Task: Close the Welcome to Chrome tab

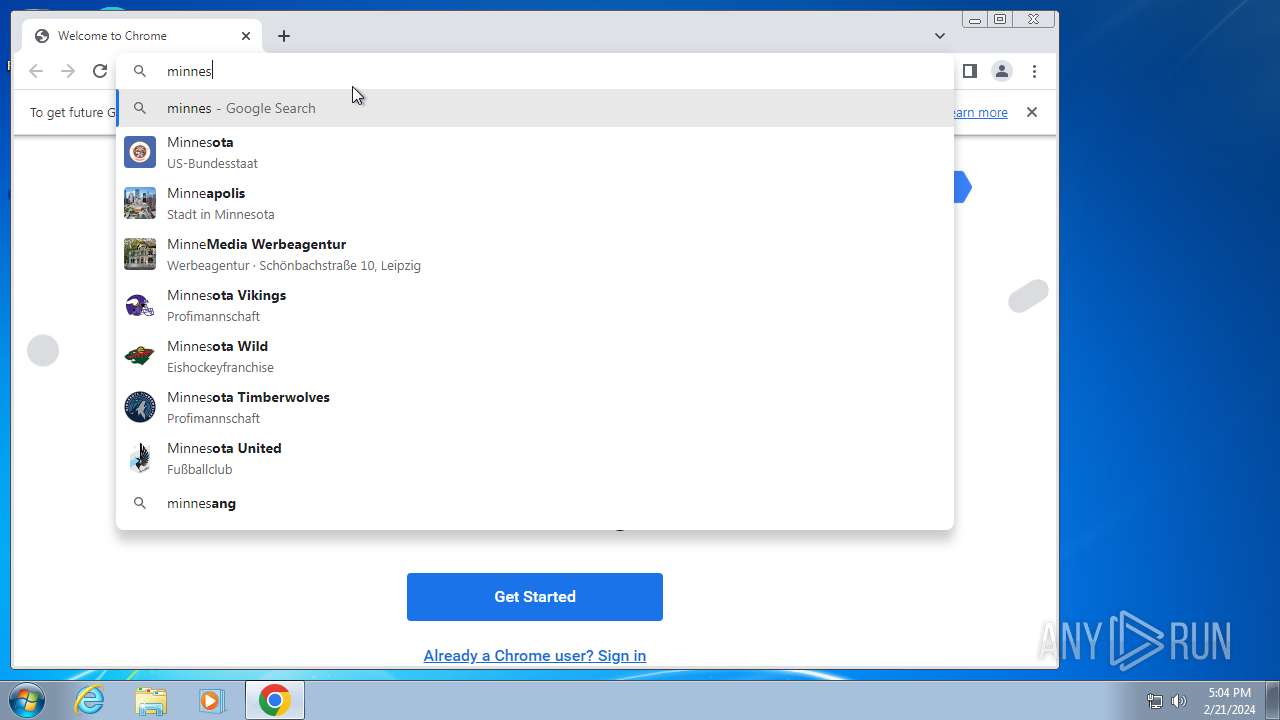Action: coord(246,36)
